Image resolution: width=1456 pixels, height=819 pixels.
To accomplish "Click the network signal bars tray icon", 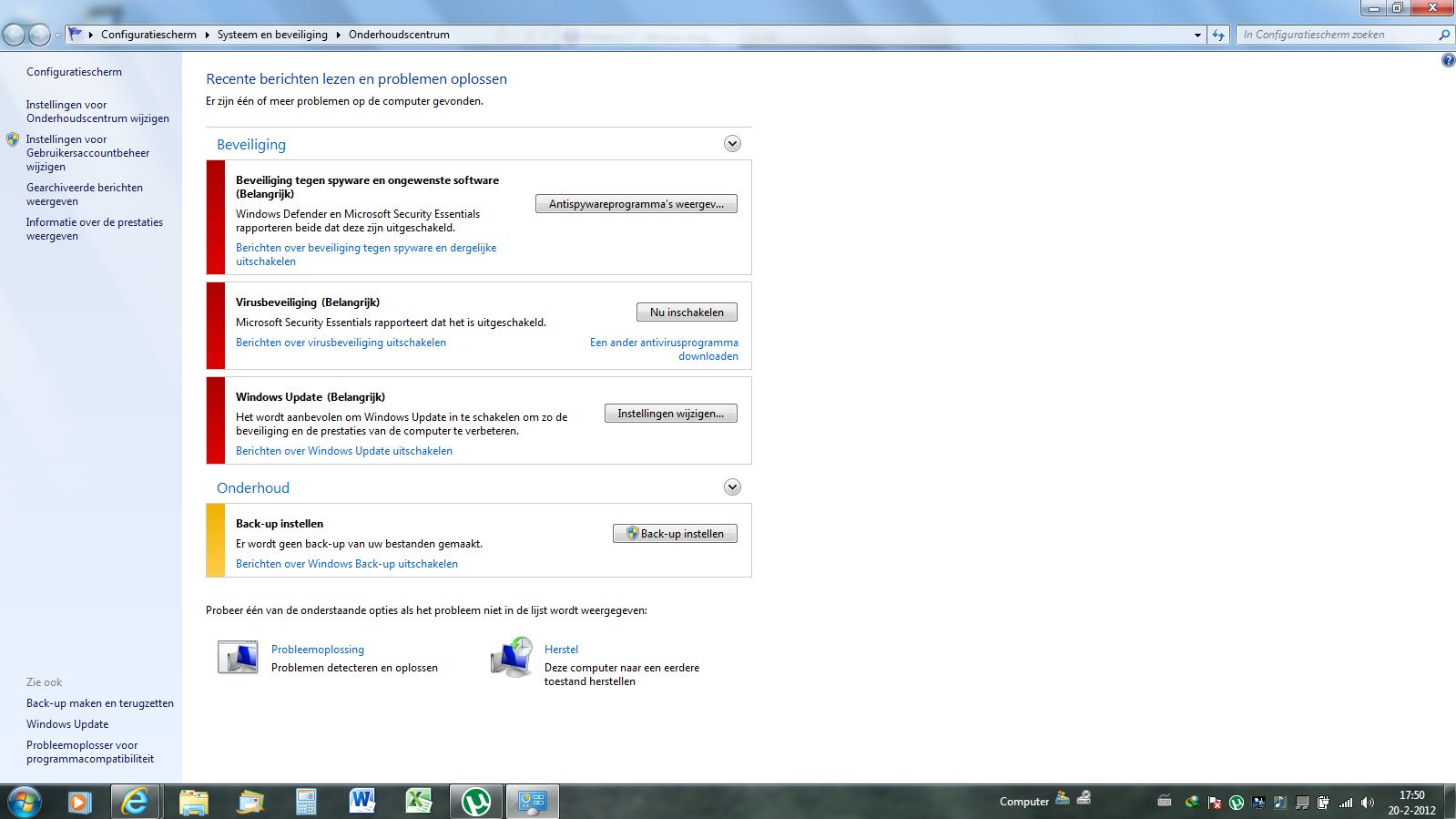I will click(1346, 803).
